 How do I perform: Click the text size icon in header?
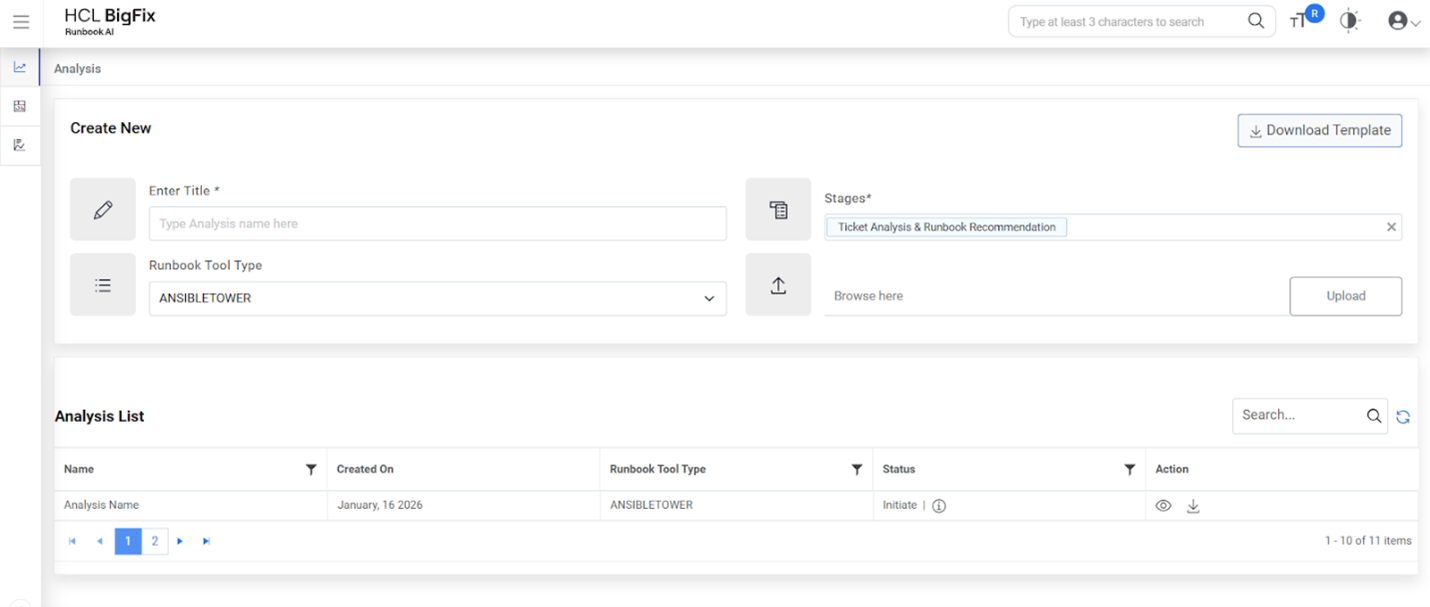tap(1297, 22)
